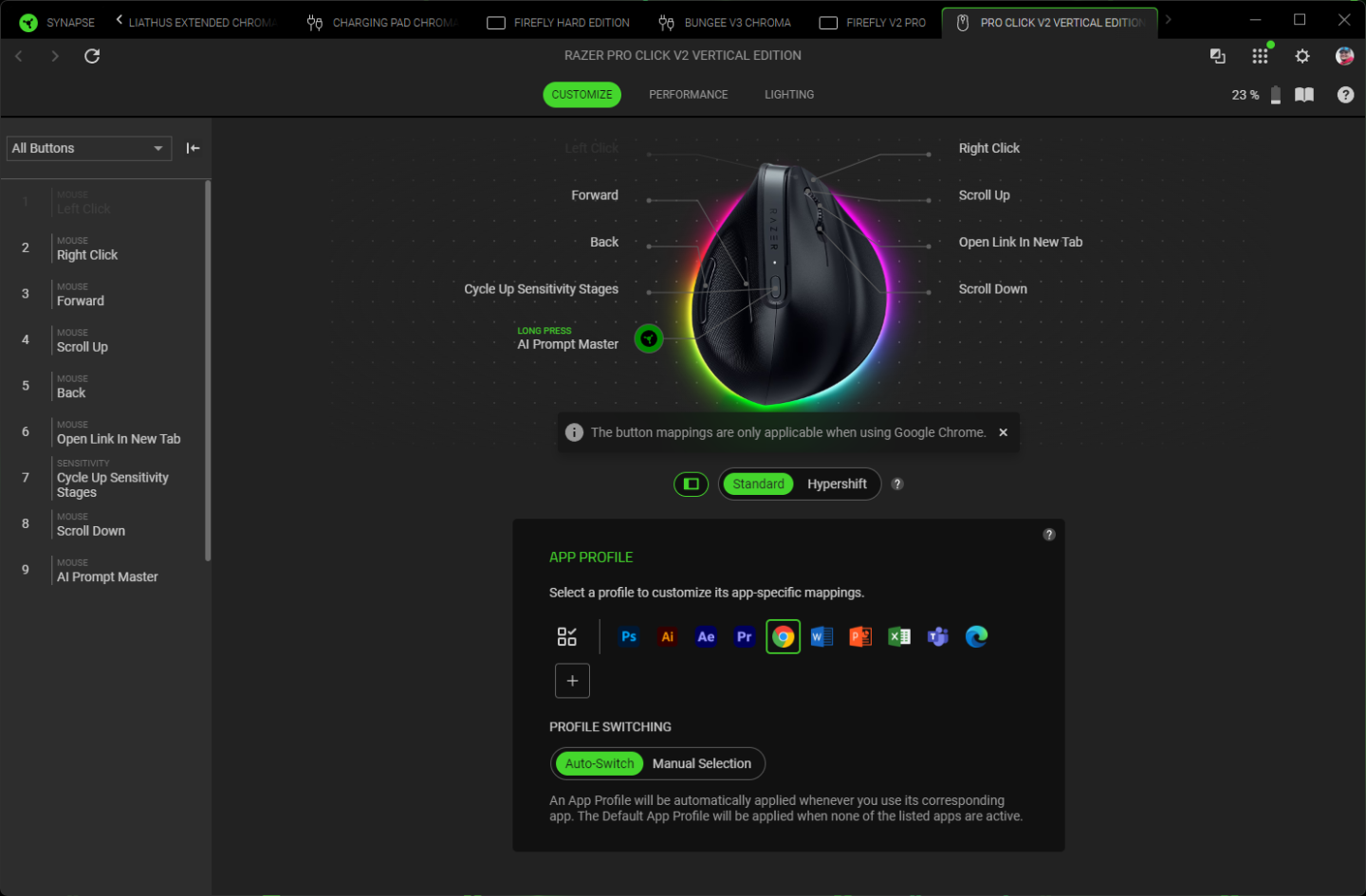Select the Microsoft Teams app profile
The width and height of the screenshot is (1366, 896).
(938, 637)
